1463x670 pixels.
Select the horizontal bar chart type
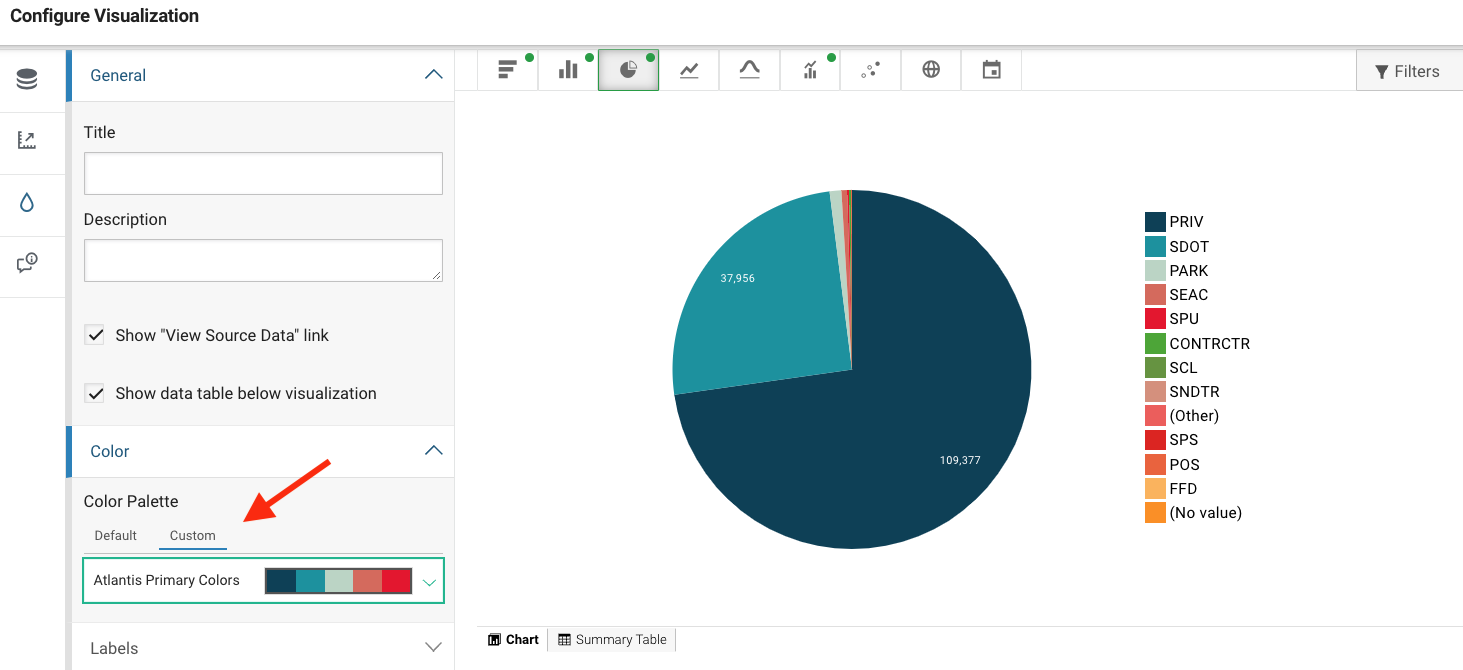click(508, 70)
